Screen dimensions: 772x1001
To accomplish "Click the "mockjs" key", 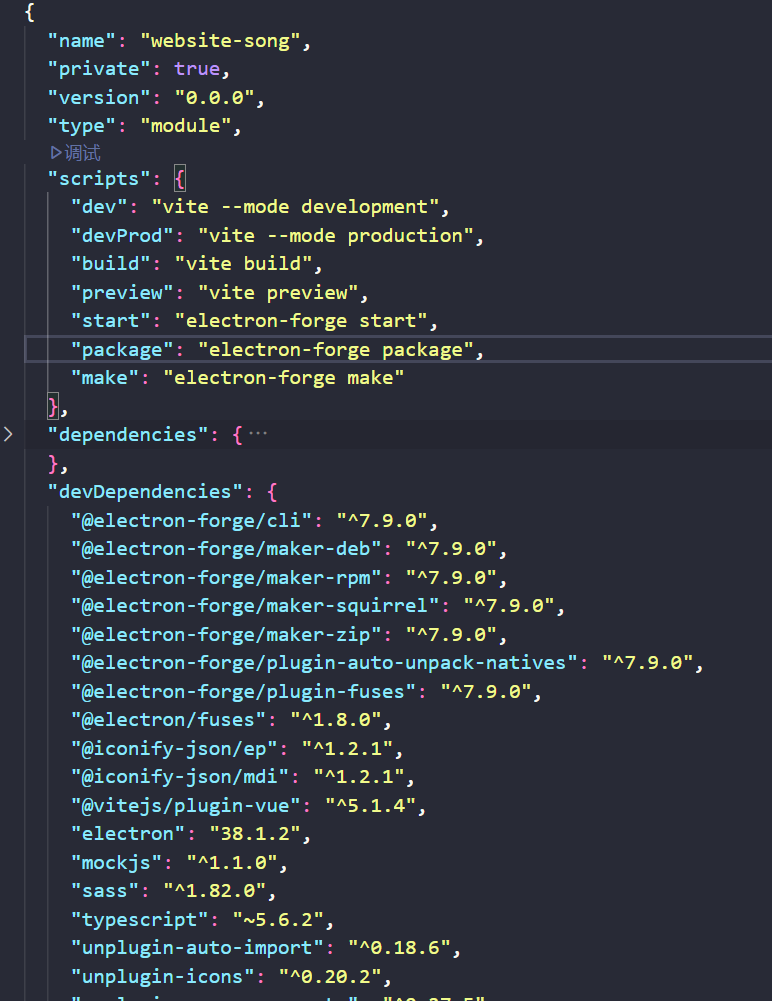I will 116,863.
